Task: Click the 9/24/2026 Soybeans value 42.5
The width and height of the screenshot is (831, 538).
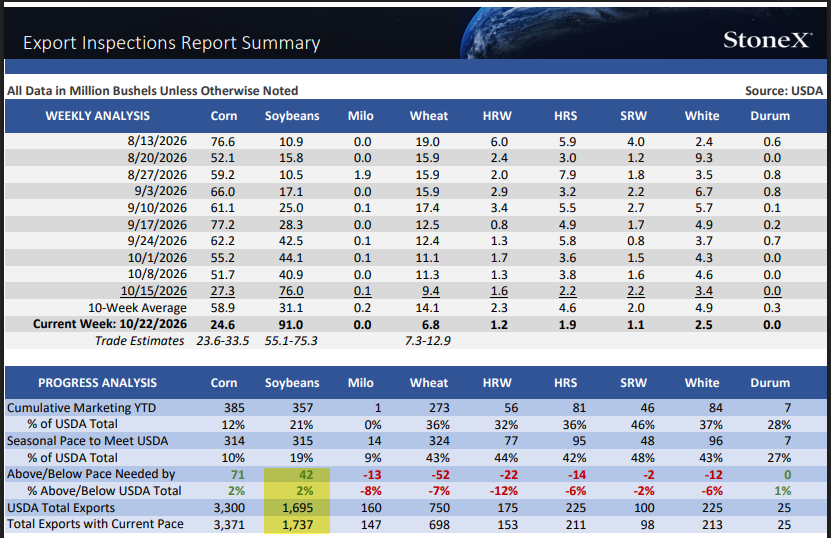Action: tap(291, 241)
